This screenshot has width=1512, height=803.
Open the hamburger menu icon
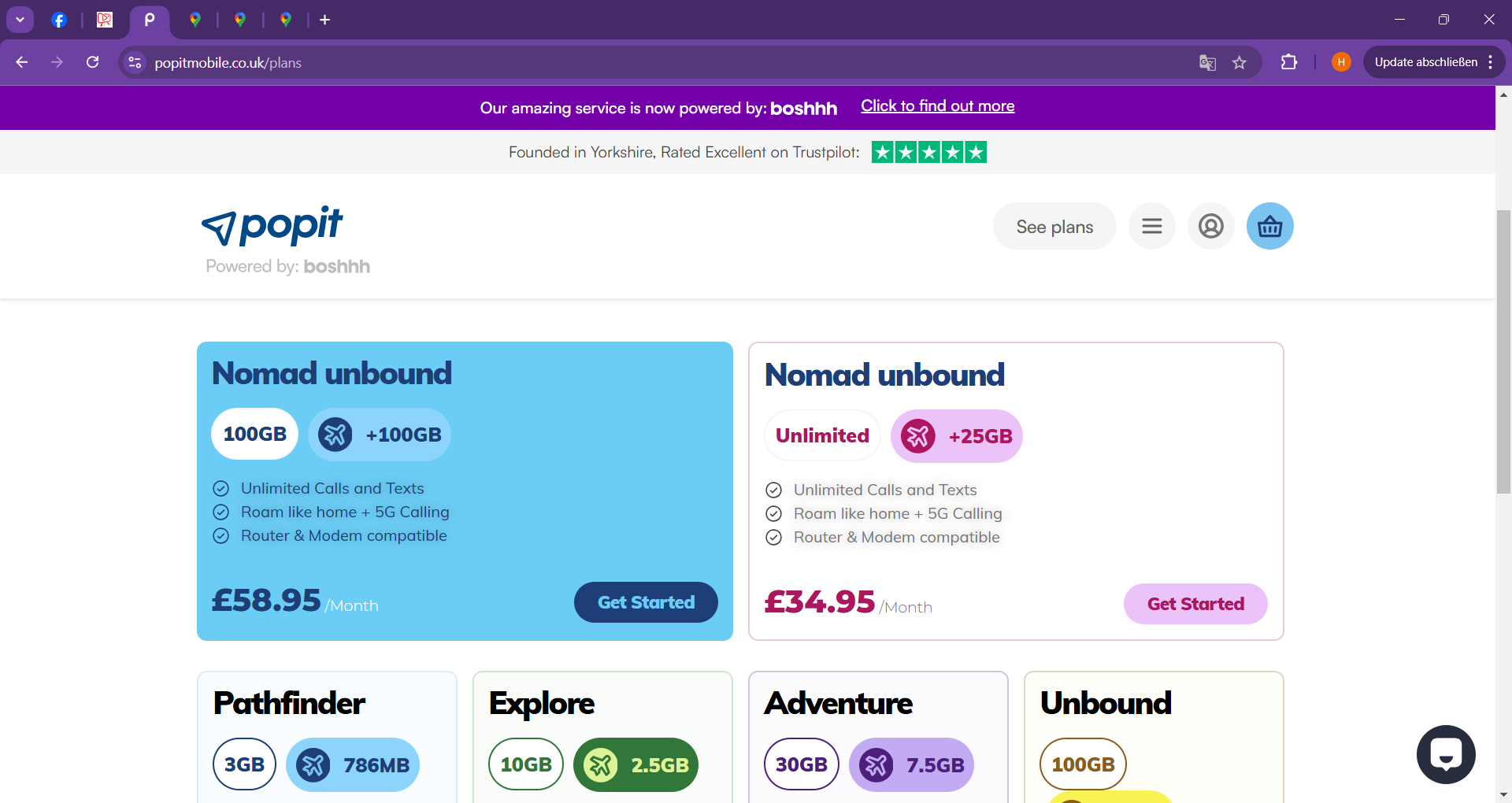pyautogui.click(x=1152, y=227)
